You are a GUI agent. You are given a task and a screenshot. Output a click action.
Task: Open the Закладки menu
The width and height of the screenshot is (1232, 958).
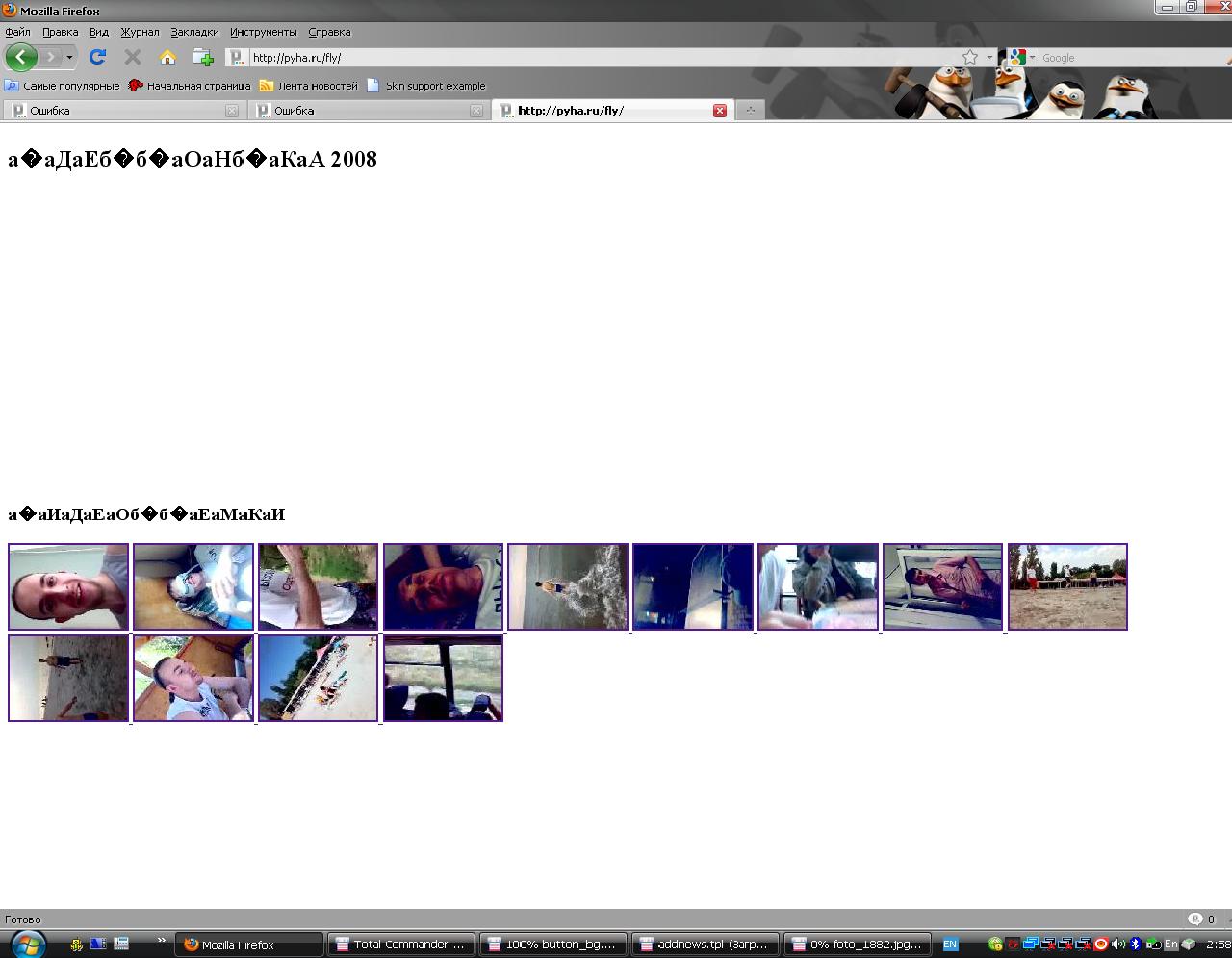point(194,32)
